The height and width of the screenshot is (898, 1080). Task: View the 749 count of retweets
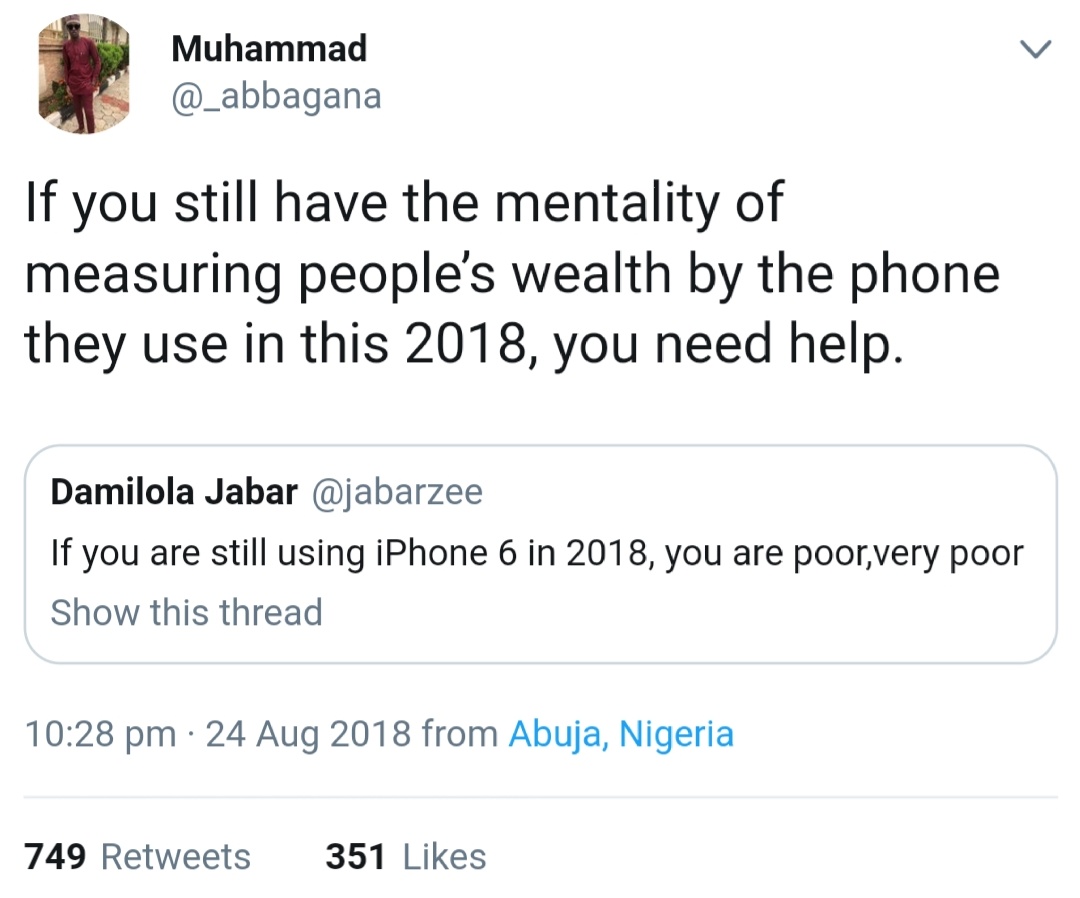click(x=54, y=857)
